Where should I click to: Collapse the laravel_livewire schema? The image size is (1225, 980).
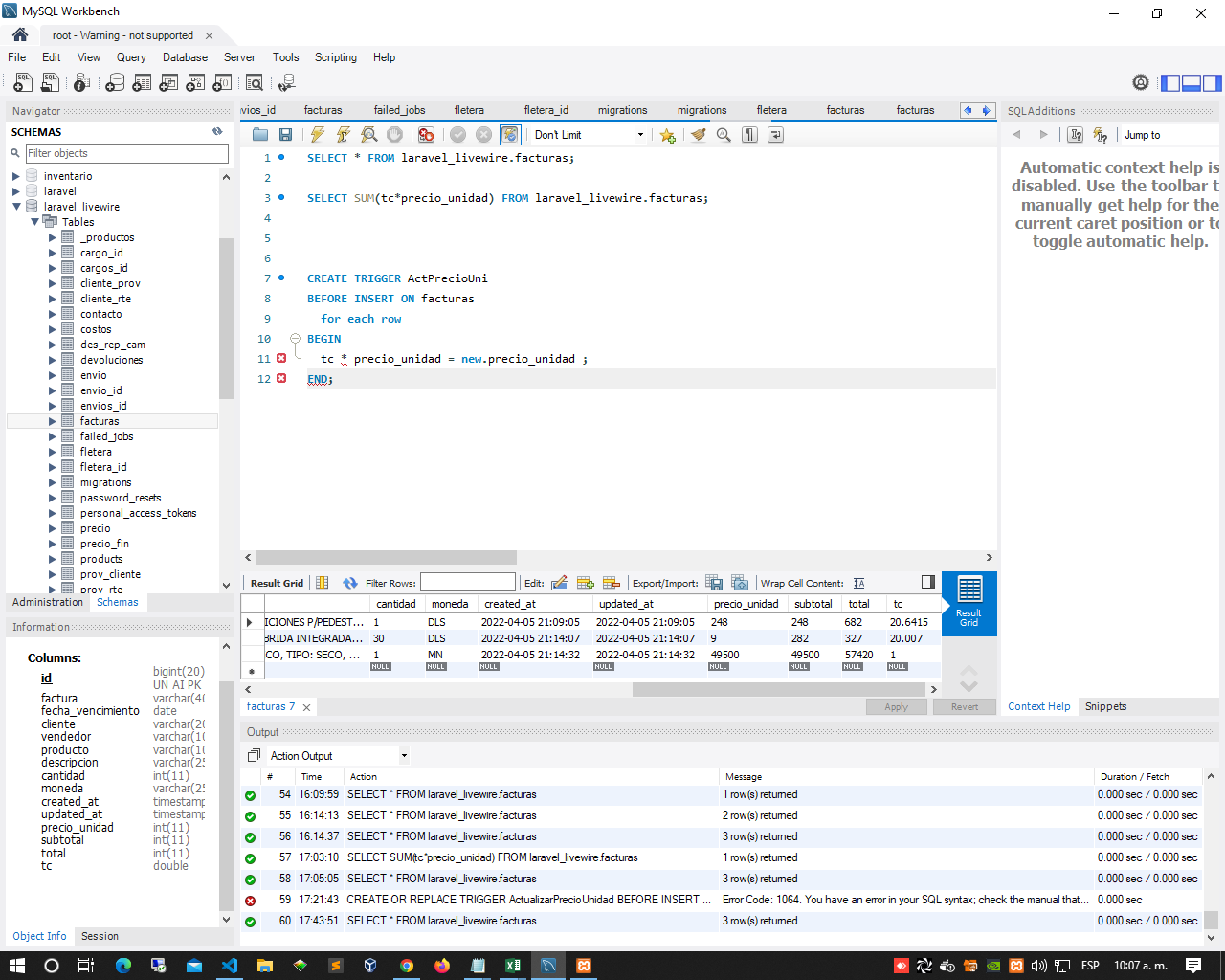(16, 207)
